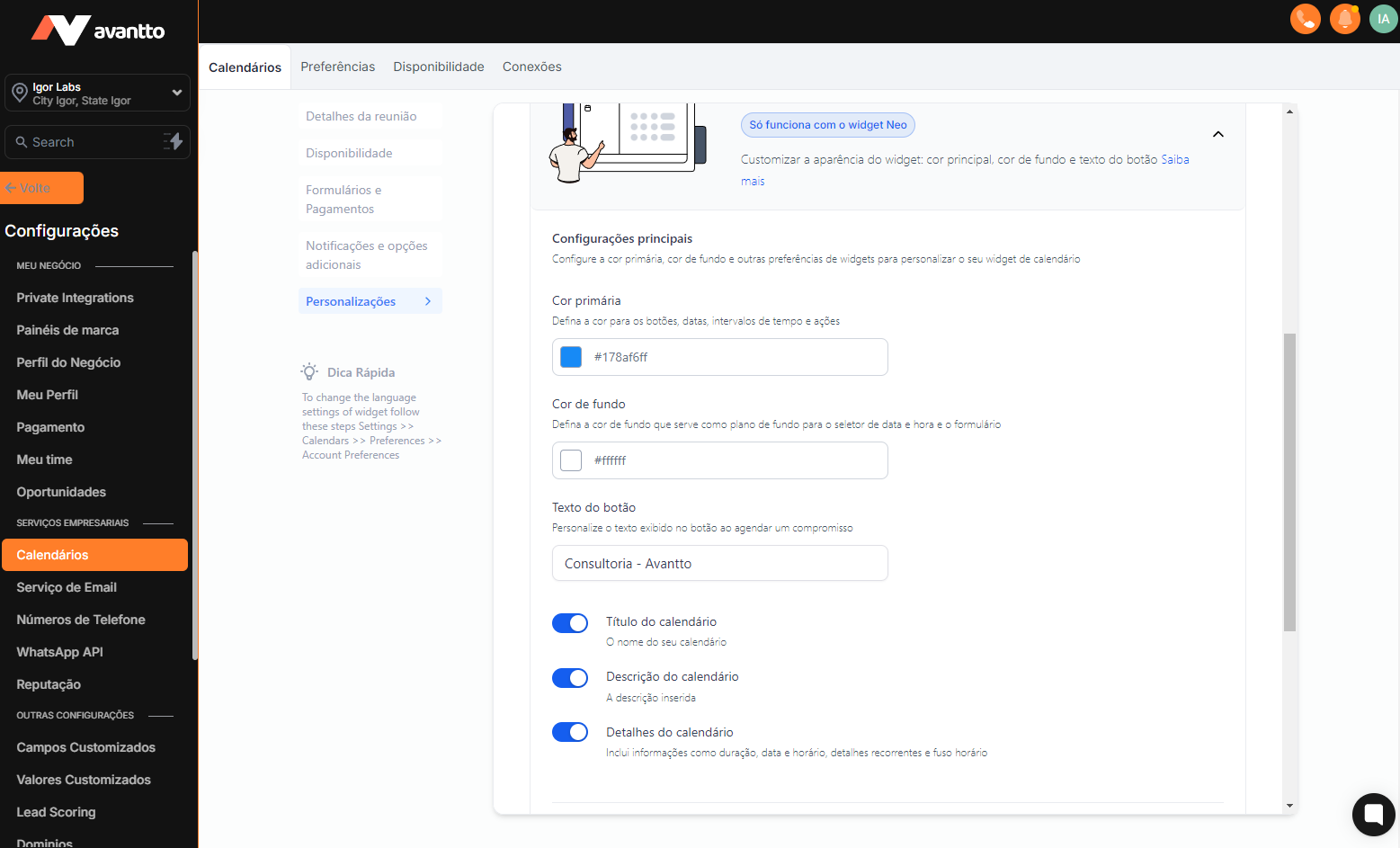Open the chat widget bubble icon
1400x848 pixels.
(x=1373, y=814)
